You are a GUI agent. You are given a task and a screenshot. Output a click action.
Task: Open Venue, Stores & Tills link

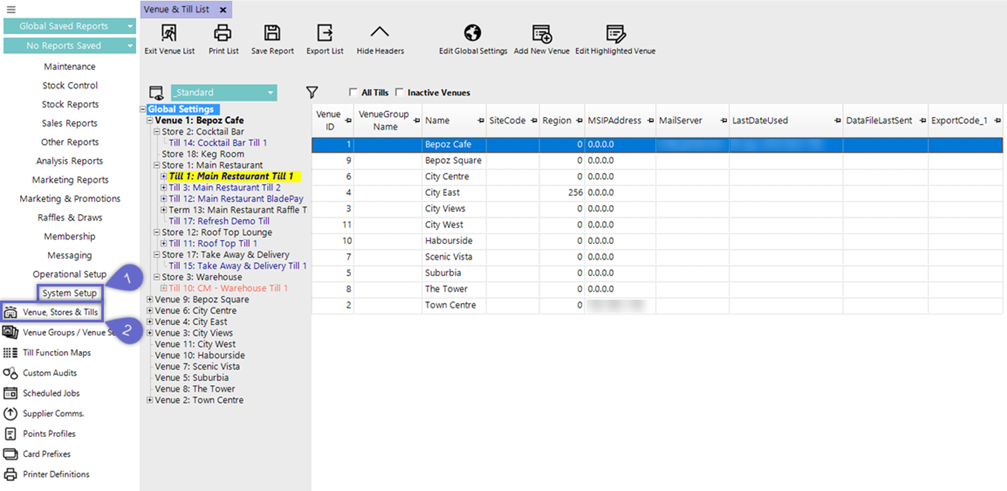pyautogui.click(x=60, y=312)
